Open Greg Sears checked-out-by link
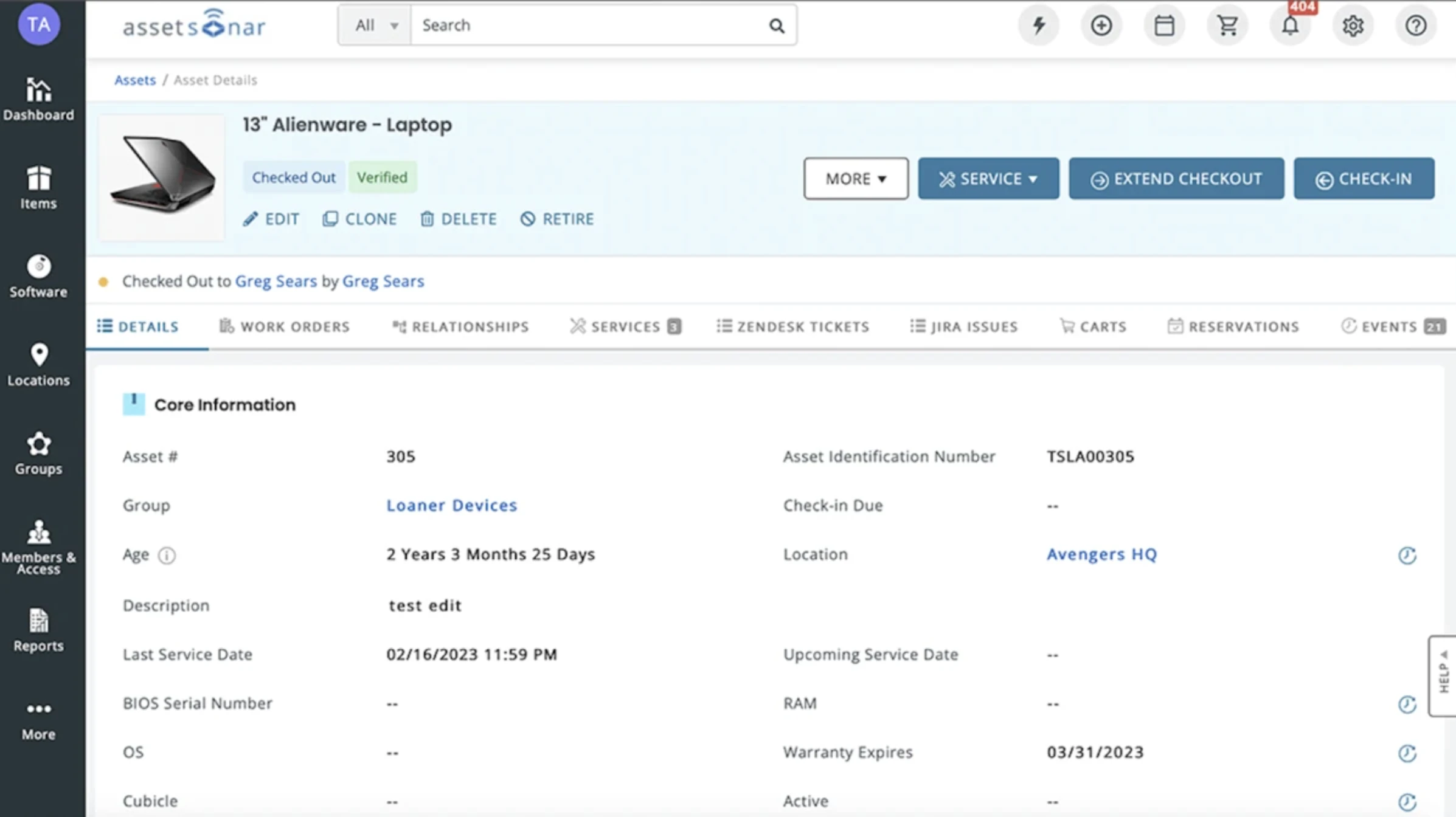This screenshot has width=1456, height=817. (383, 281)
